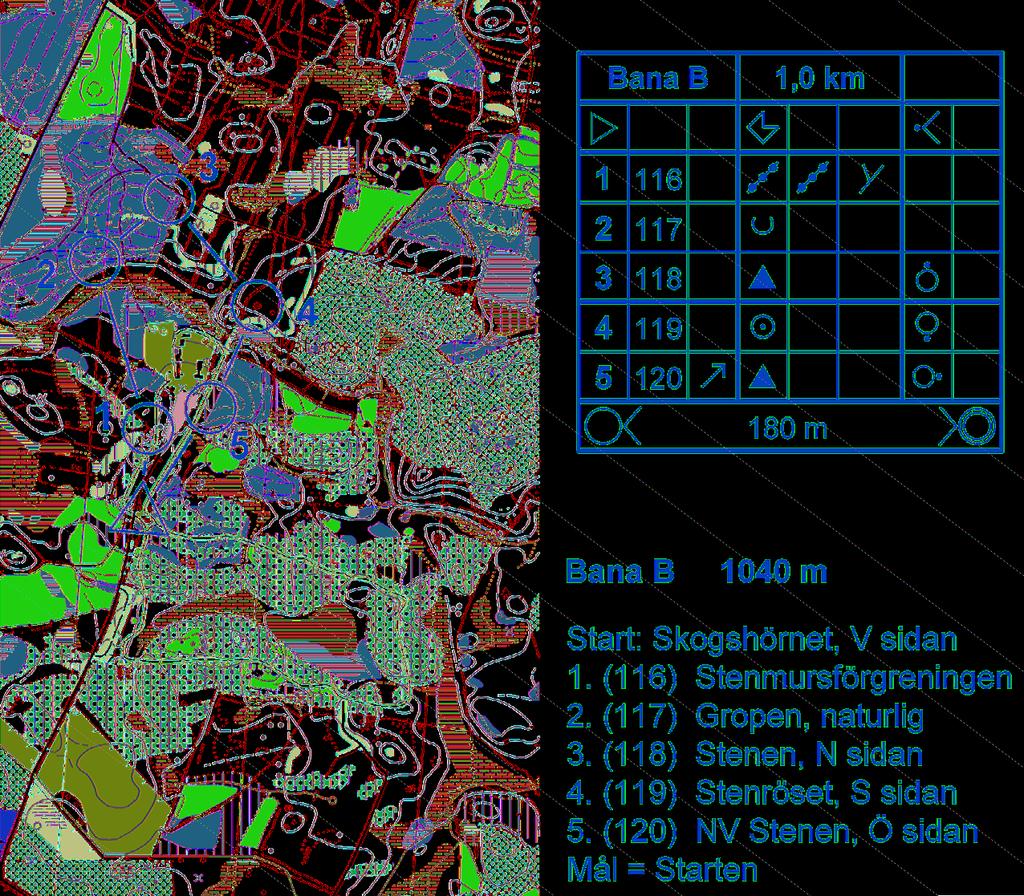Click the '2. (117) Gropen, naturlig' line
This screenshot has width=1024, height=896.
[745, 716]
